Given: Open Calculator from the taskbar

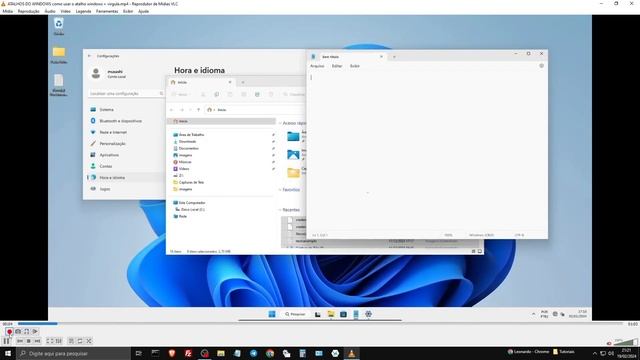Looking at the screenshot, I should pyautogui.click(x=302, y=353).
